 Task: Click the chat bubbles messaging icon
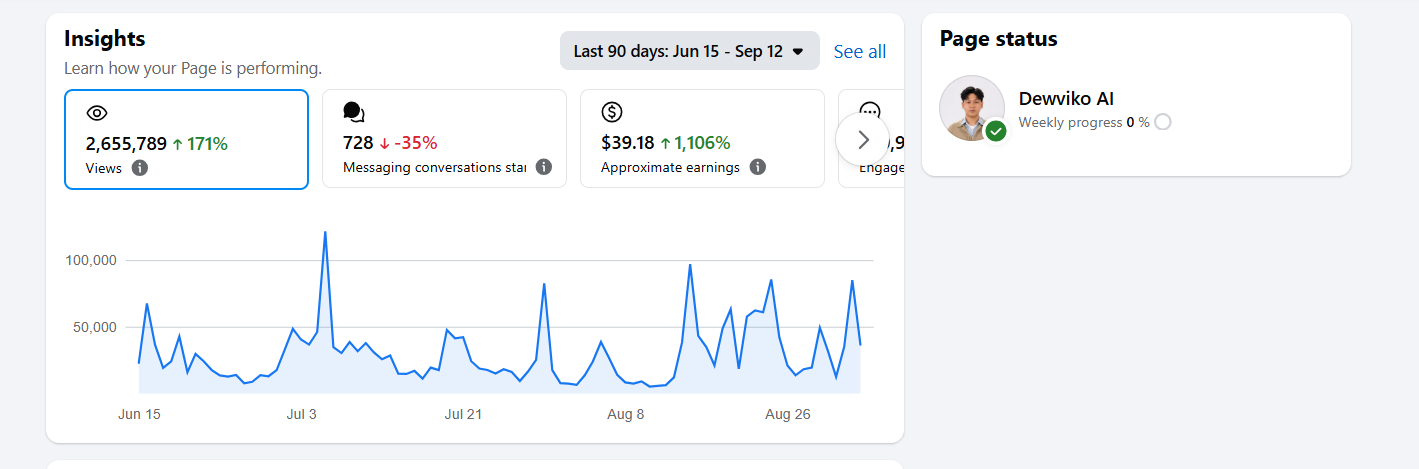tap(354, 112)
